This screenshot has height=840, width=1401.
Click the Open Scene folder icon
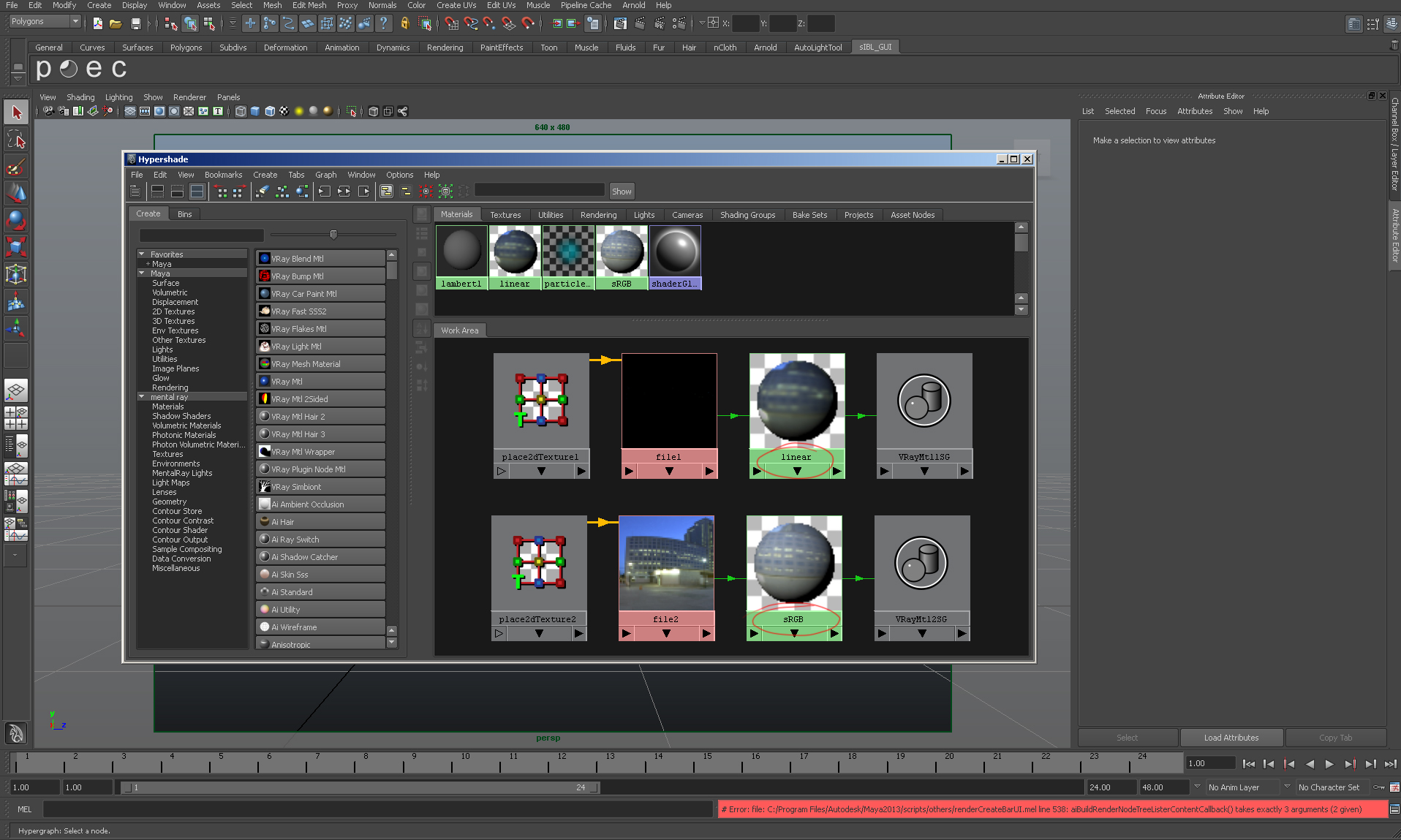click(x=116, y=23)
